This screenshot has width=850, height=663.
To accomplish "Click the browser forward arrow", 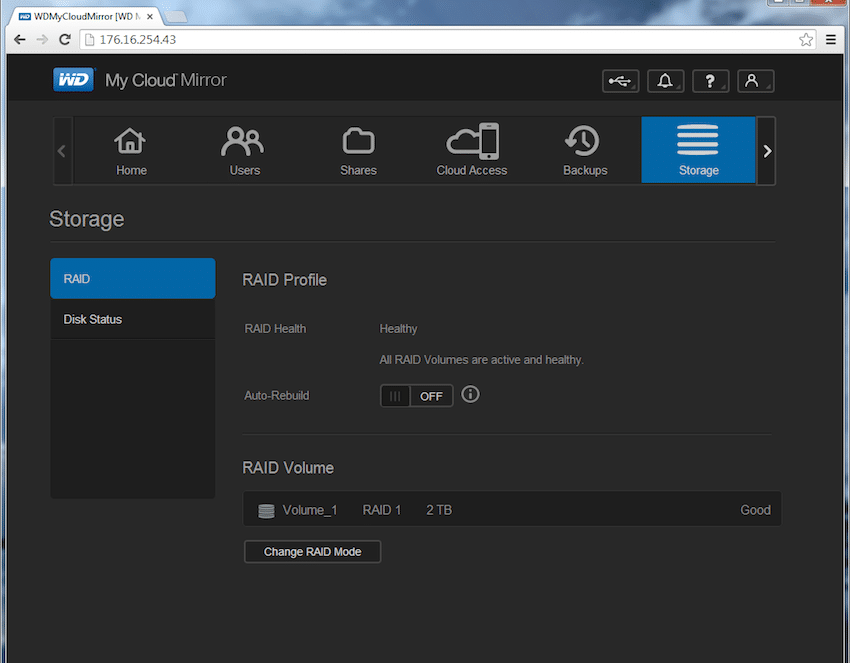I will pyautogui.click(x=42, y=40).
